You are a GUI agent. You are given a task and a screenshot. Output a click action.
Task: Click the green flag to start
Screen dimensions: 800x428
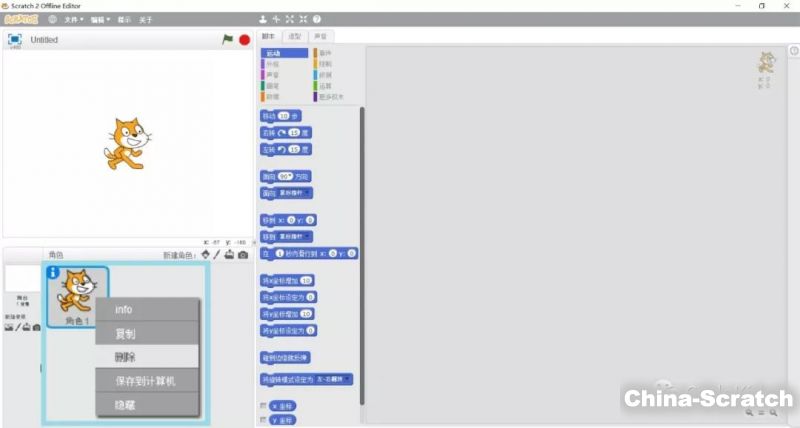pos(227,40)
